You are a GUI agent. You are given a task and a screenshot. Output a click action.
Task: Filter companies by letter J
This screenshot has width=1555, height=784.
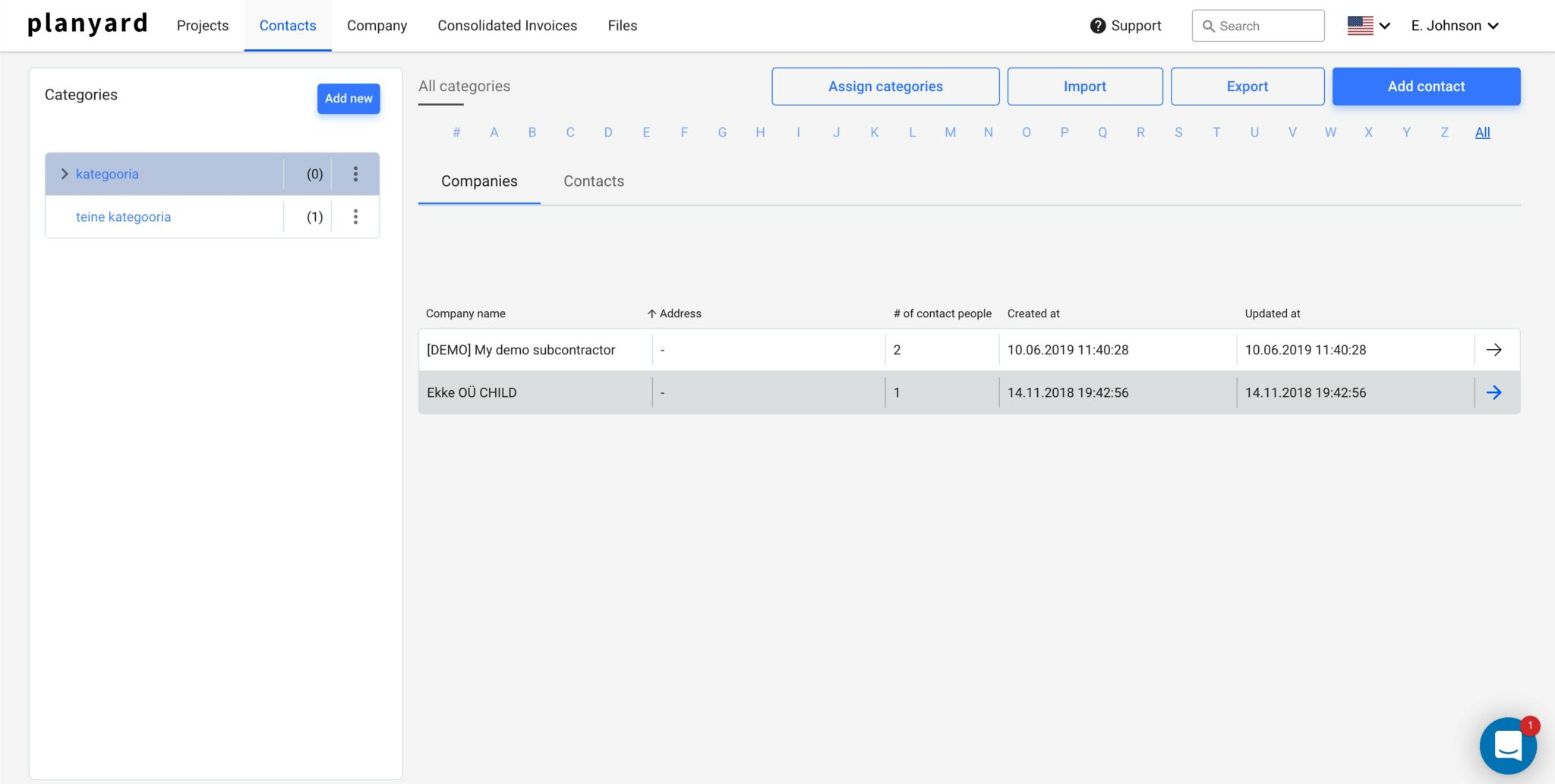point(836,132)
